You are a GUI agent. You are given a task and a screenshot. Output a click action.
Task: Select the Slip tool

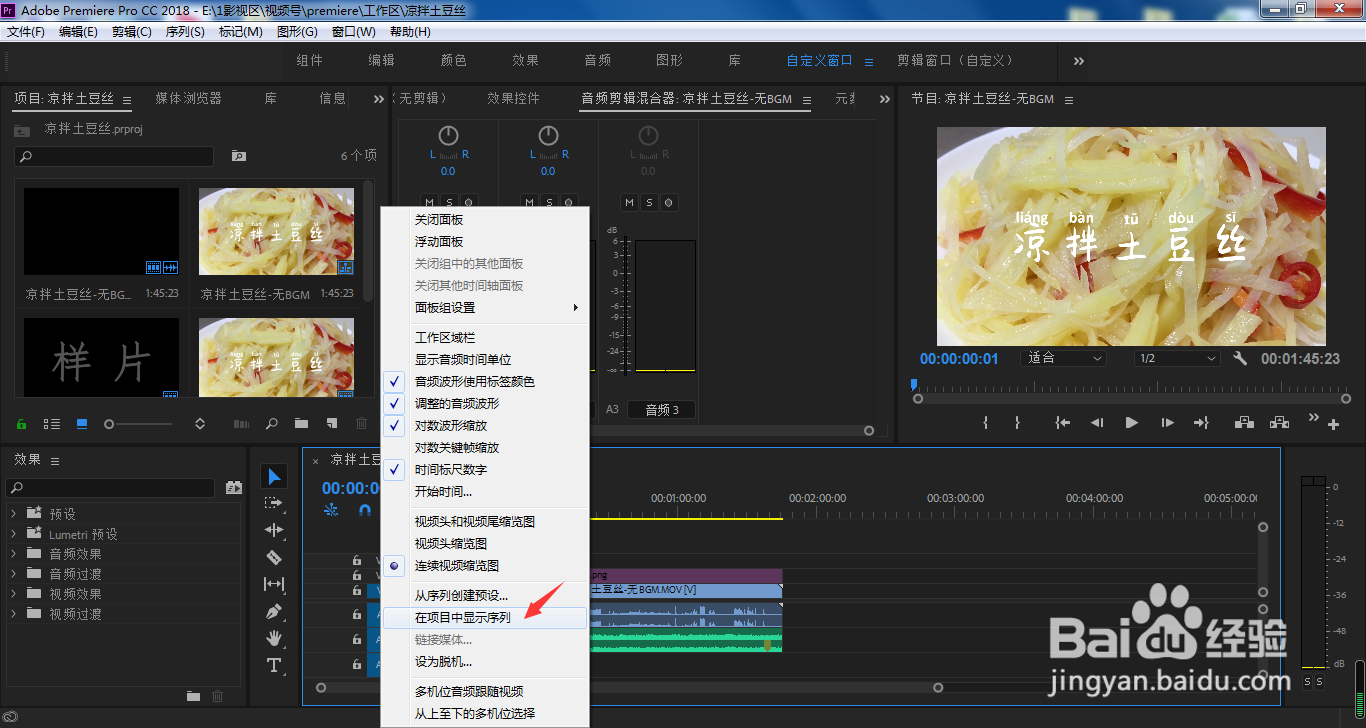click(x=274, y=584)
